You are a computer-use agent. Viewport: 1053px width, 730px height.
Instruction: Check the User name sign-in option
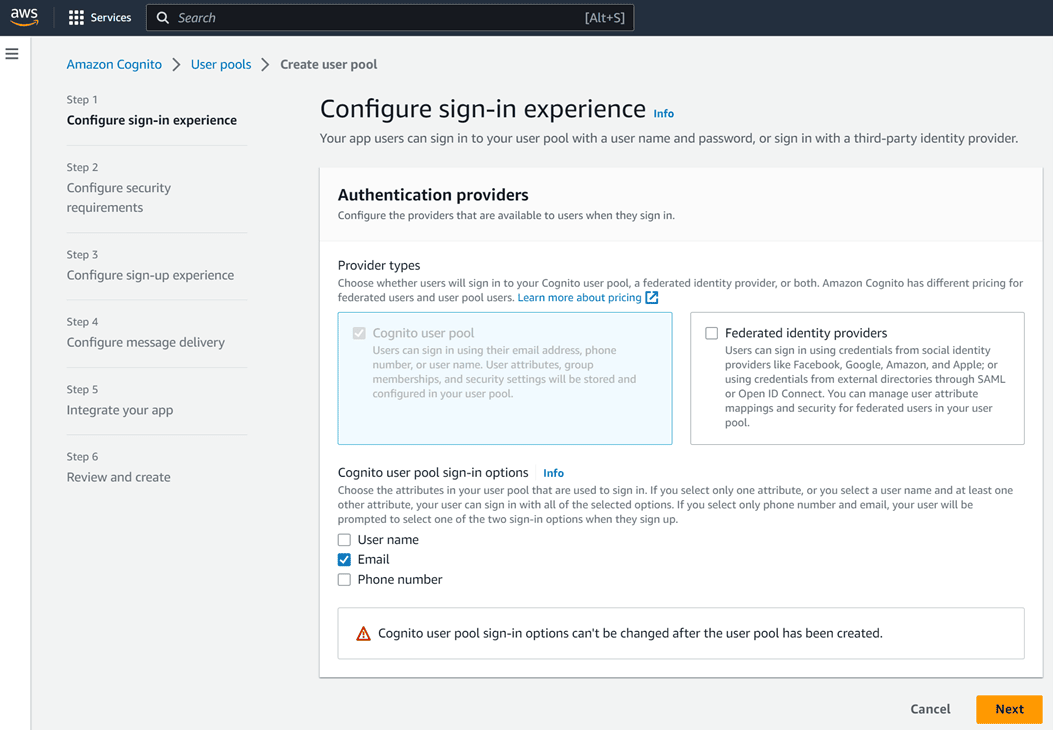(x=344, y=539)
